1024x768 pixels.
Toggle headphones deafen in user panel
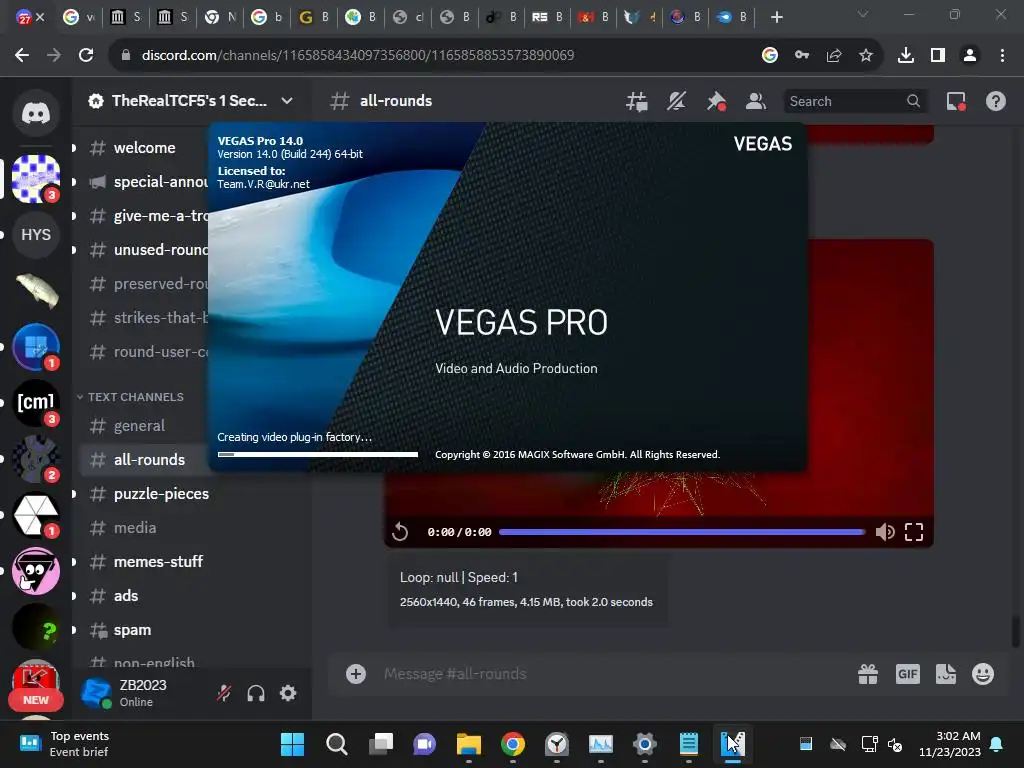tap(256, 693)
